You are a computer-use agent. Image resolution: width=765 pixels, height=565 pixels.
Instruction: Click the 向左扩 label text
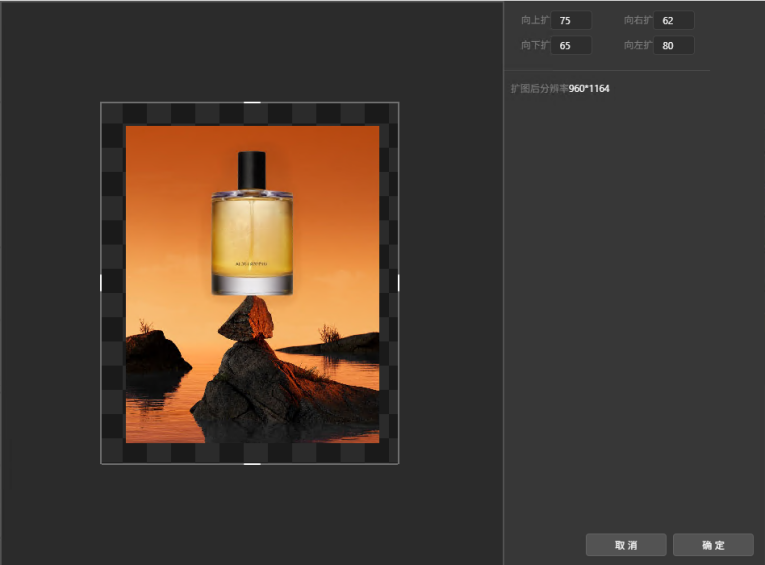pyautogui.click(x=638, y=45)
